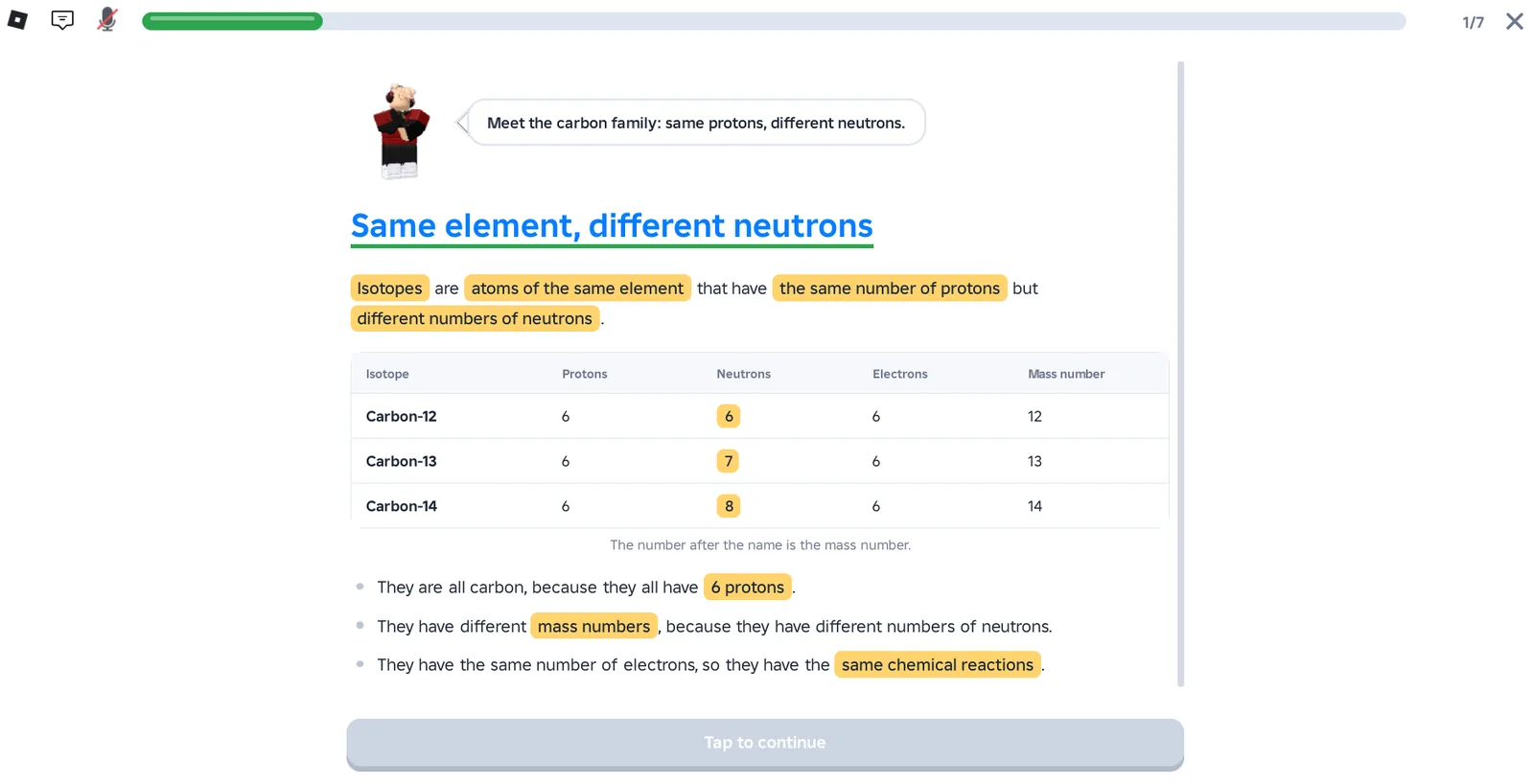Screen dimensions: 1534x784
Task: Click mass number 14 in the table
Action: [1034, 506]
